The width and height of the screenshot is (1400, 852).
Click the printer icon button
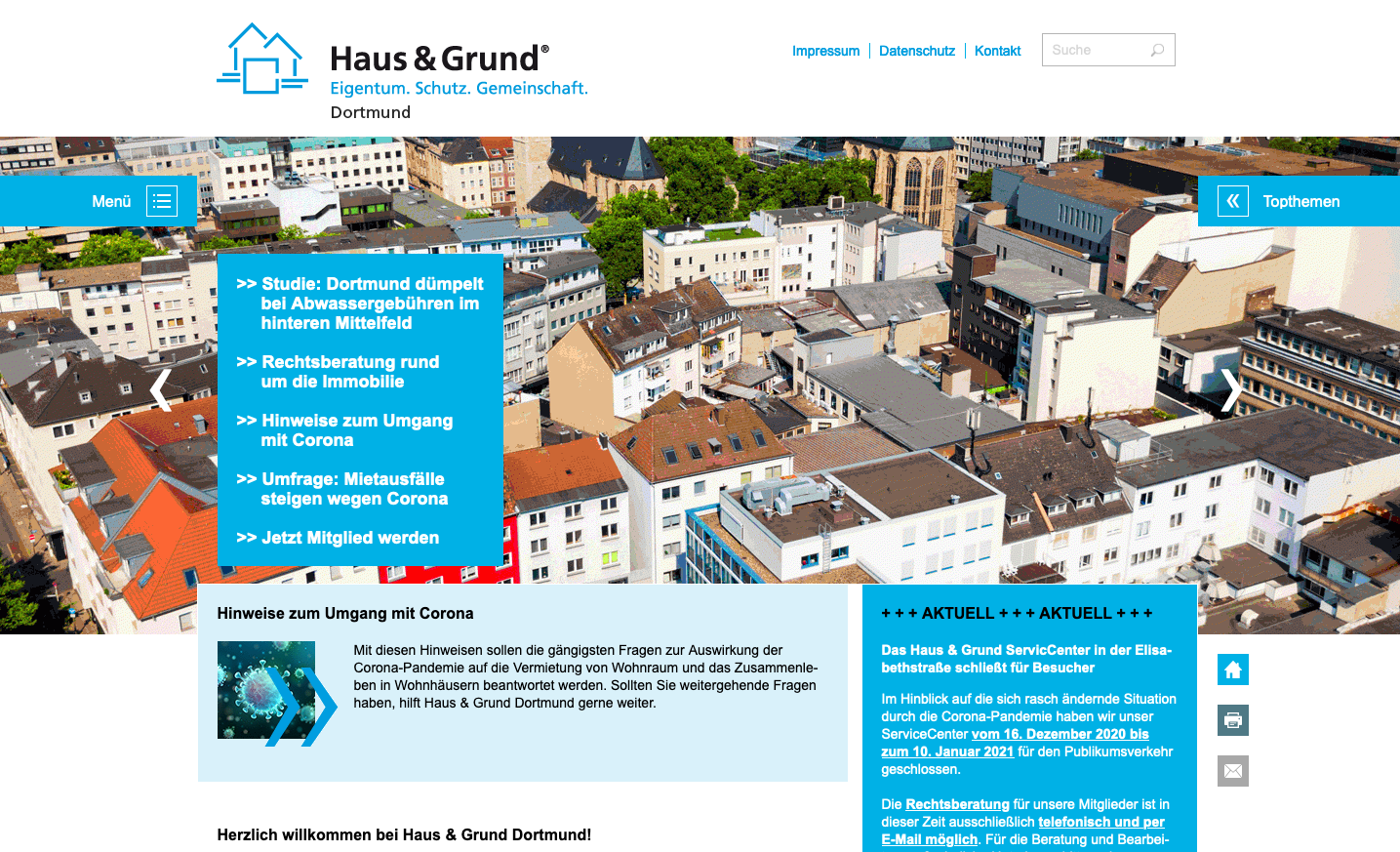pyautogui.click(x=1232, y=720)
